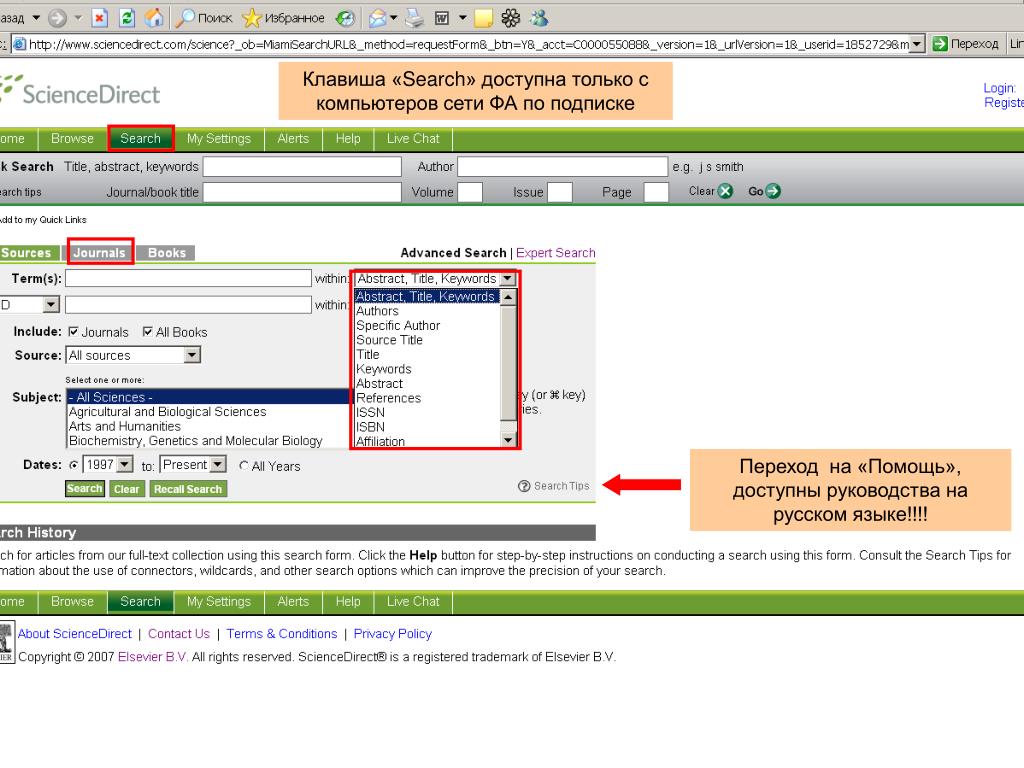Viewport: 1024px width, 768px height.
Task: Edit page with Word icon
Action: (x=442, y=18)
